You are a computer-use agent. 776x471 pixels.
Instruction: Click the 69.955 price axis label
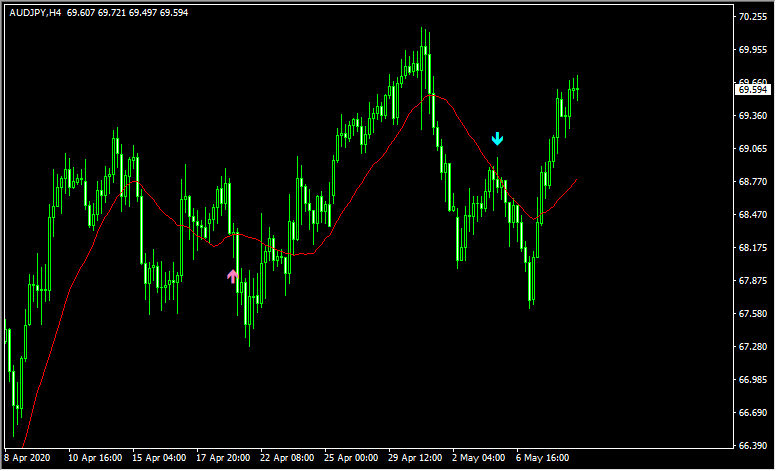tap(753, 50)
